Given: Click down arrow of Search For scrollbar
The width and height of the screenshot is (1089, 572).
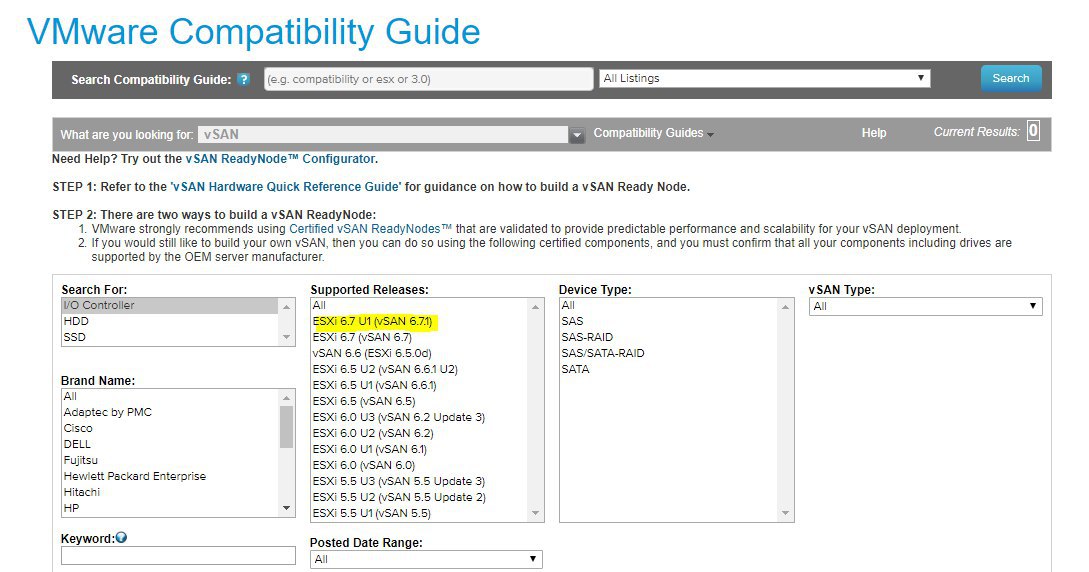Looking at the screenshot, I should click(x=286, y=337).
